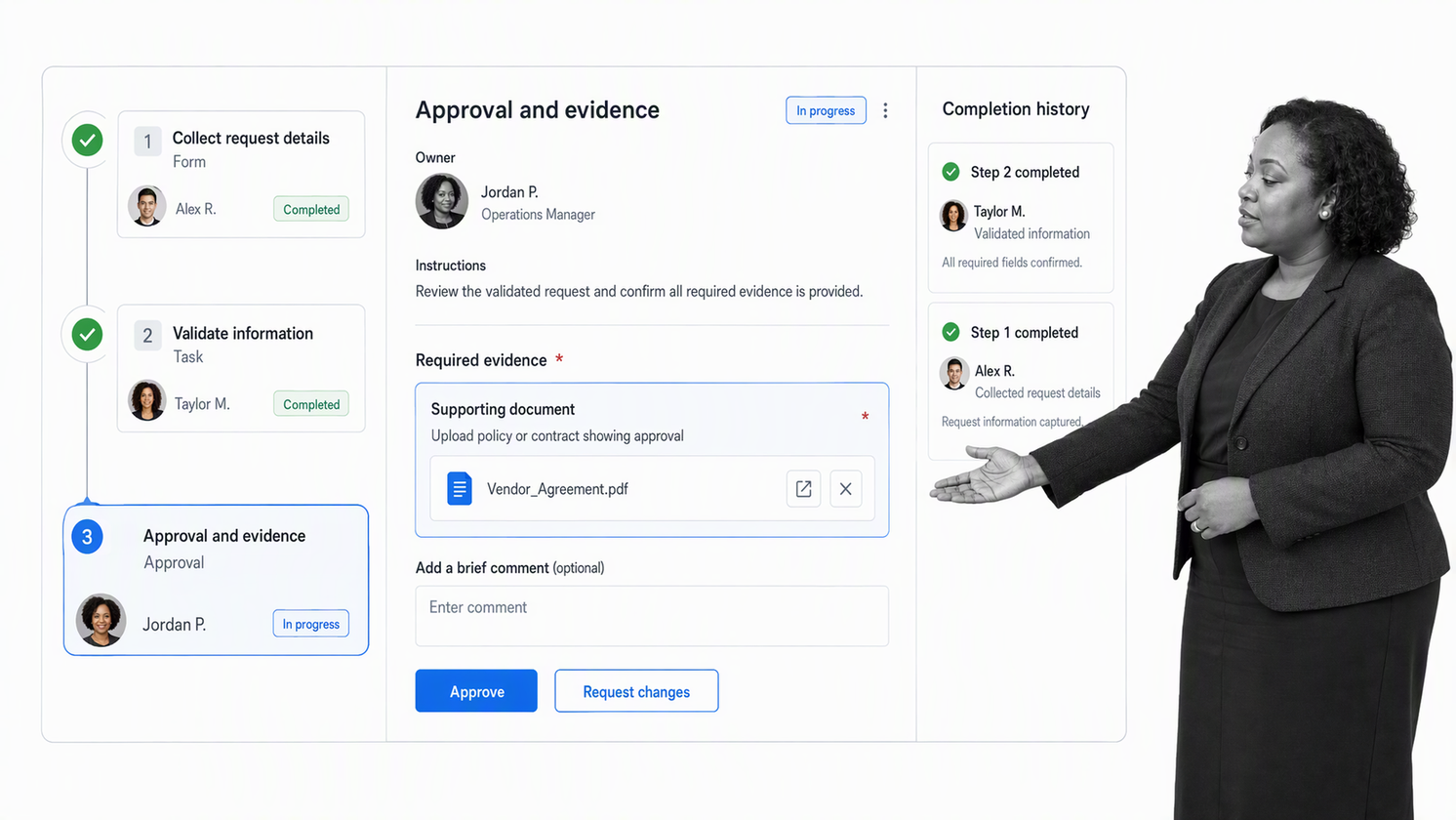Select the Collect request details step title

(x=251, y=139)
